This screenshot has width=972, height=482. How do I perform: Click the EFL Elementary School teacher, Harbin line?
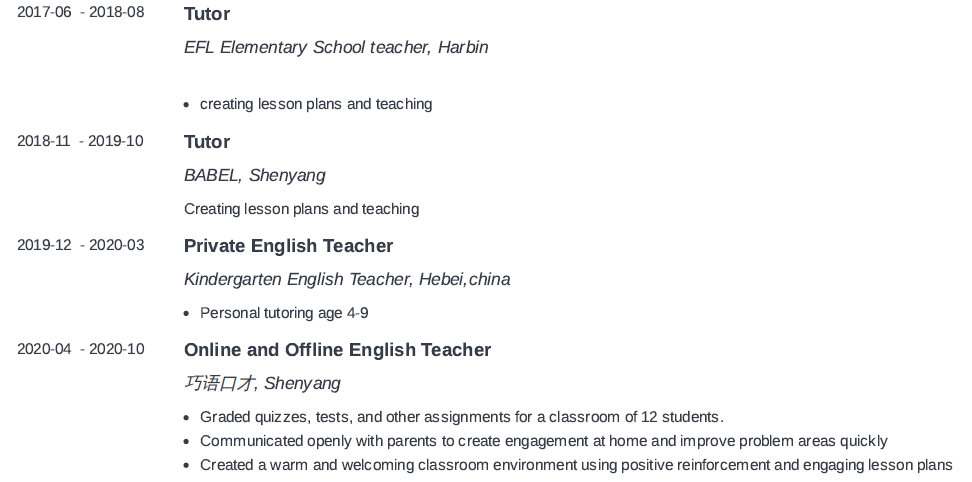point(336,47)
